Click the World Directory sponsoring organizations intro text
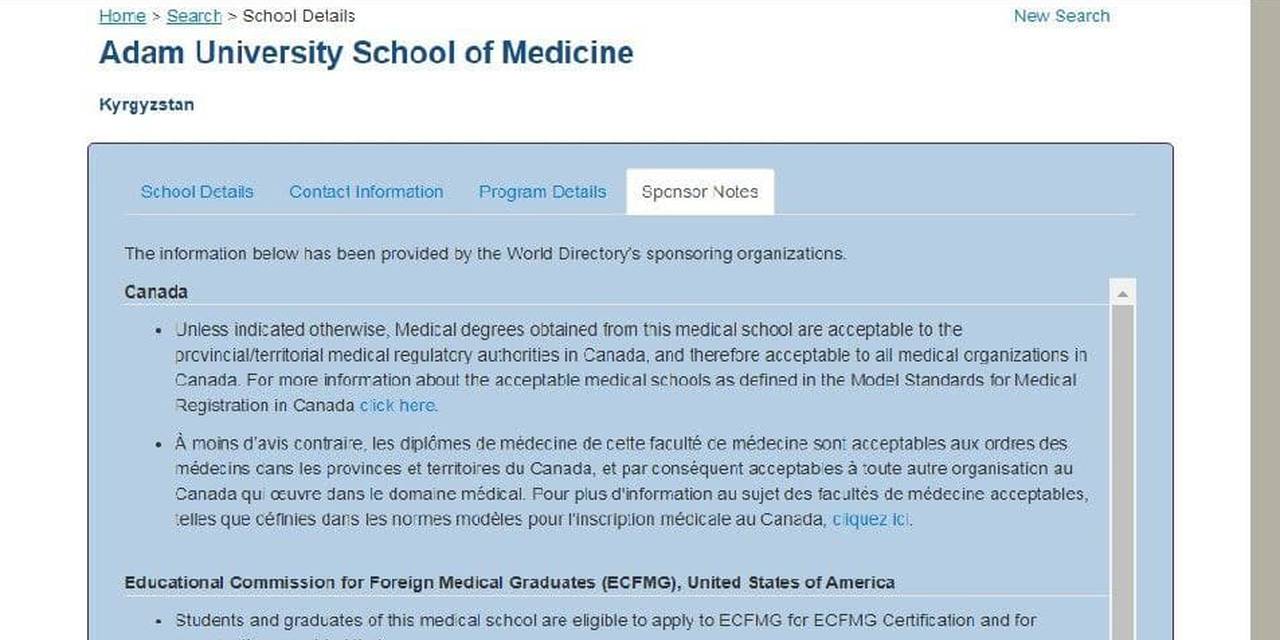This screenshot has height=640, width=1280. click(x=485, y=254)
